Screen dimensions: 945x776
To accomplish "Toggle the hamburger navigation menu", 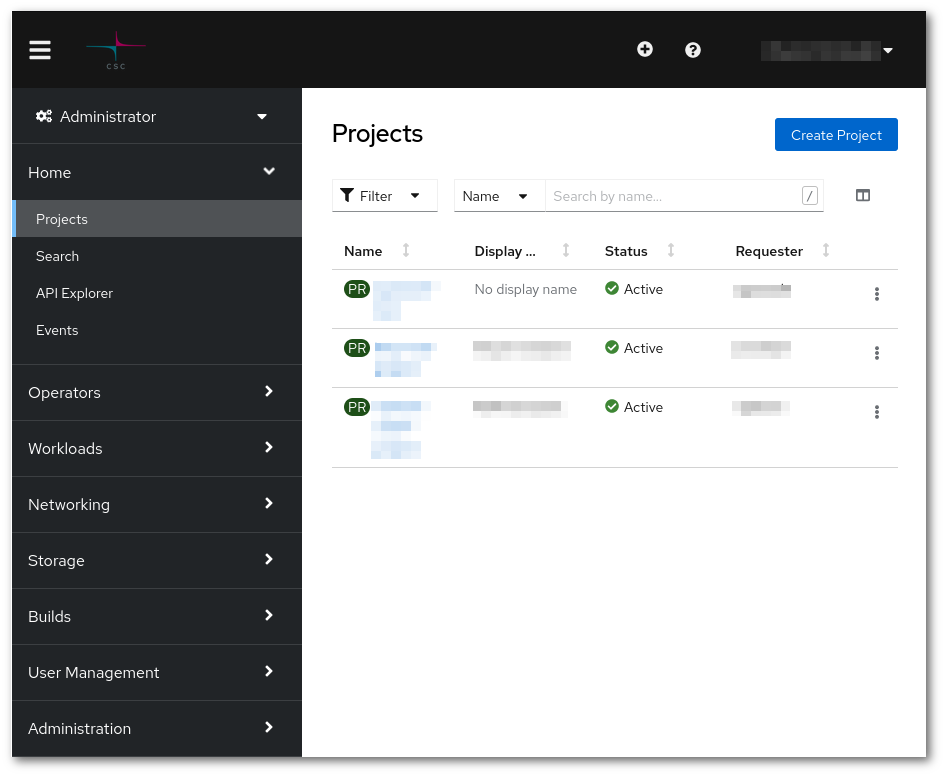I will pyautogui.click(x=40, y=50).
